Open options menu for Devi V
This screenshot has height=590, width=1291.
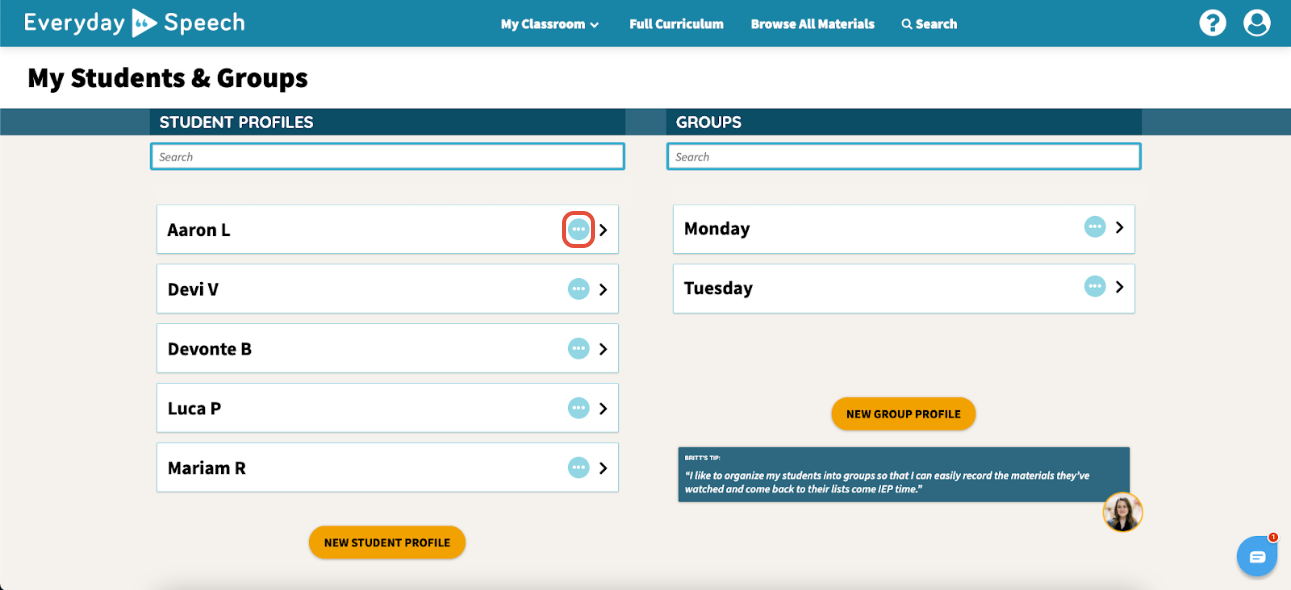pos(578,289)
